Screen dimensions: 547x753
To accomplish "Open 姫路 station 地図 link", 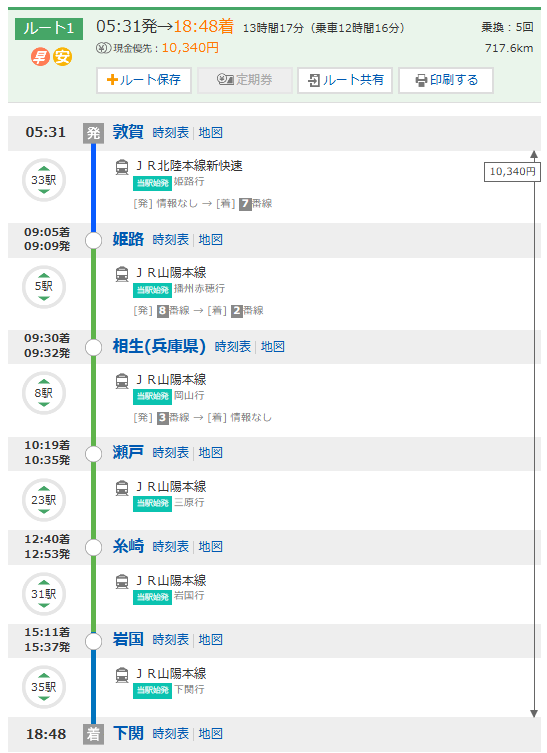I will click(x=210, y=239).
